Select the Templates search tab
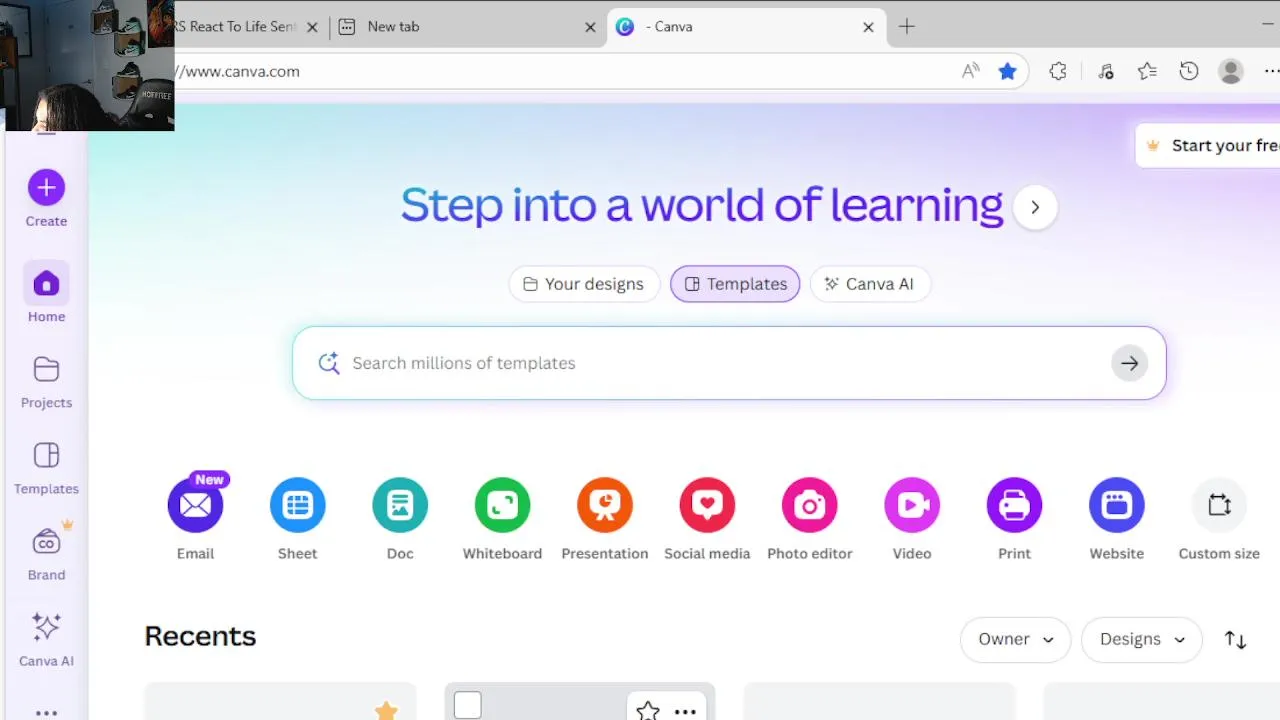Viewport: 1280px width, 720px height. [735, 284]
